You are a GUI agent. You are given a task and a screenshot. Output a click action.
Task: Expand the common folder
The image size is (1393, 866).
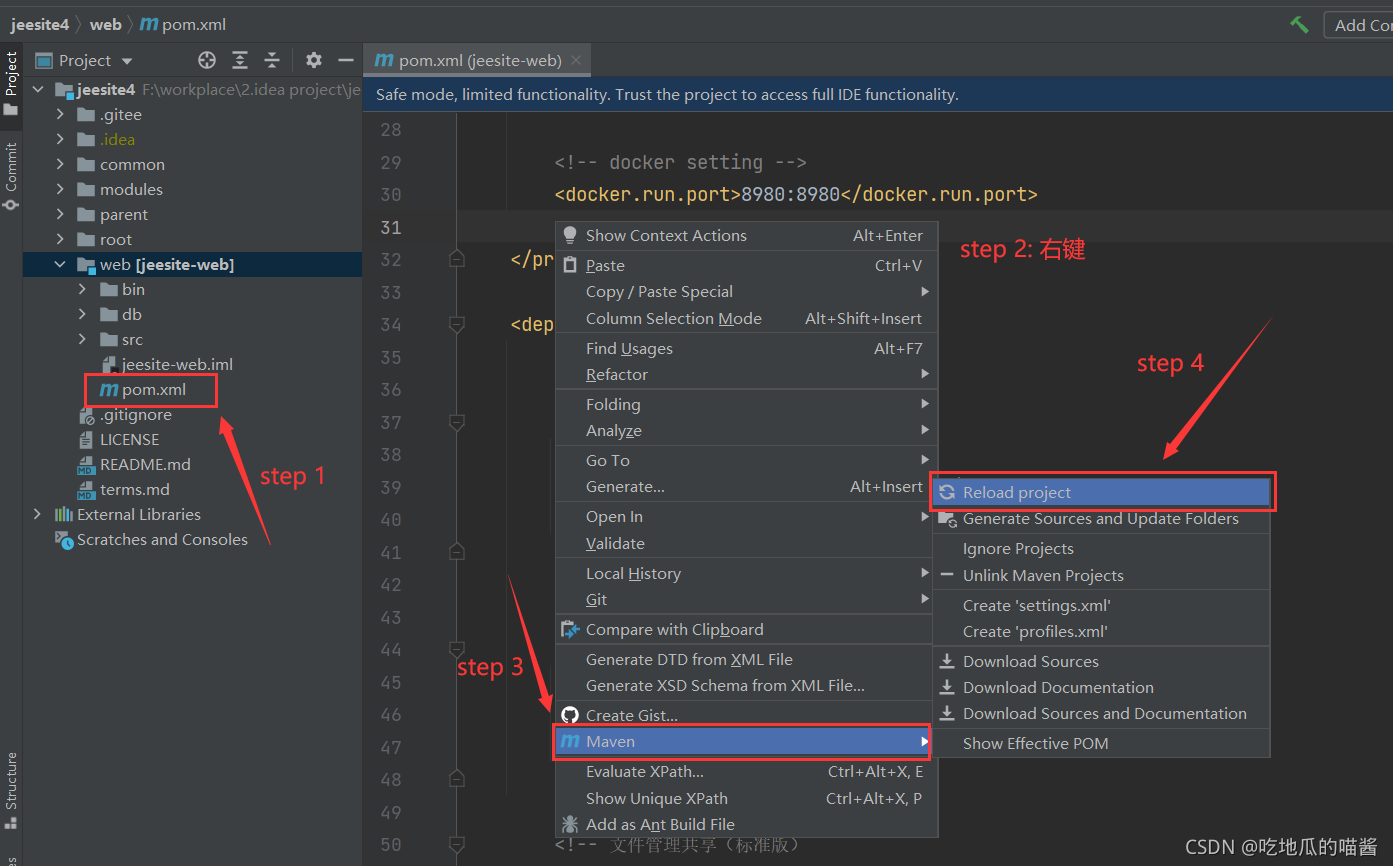(x=60, y=164)
